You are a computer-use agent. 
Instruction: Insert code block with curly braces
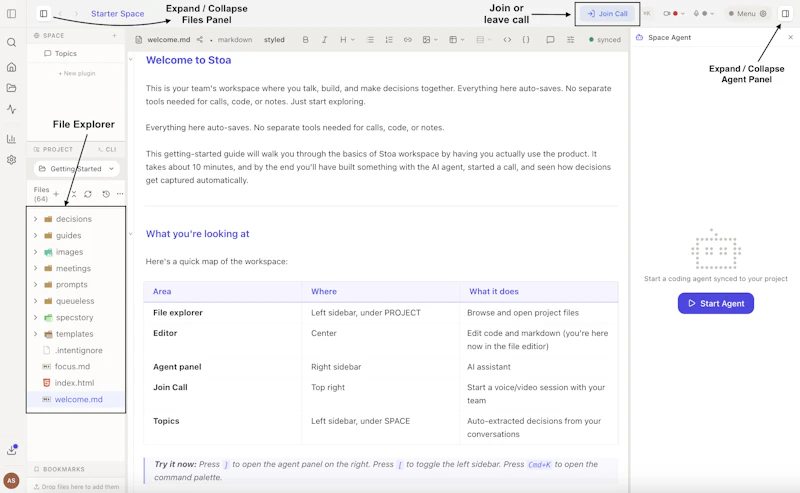pos(526,40)
